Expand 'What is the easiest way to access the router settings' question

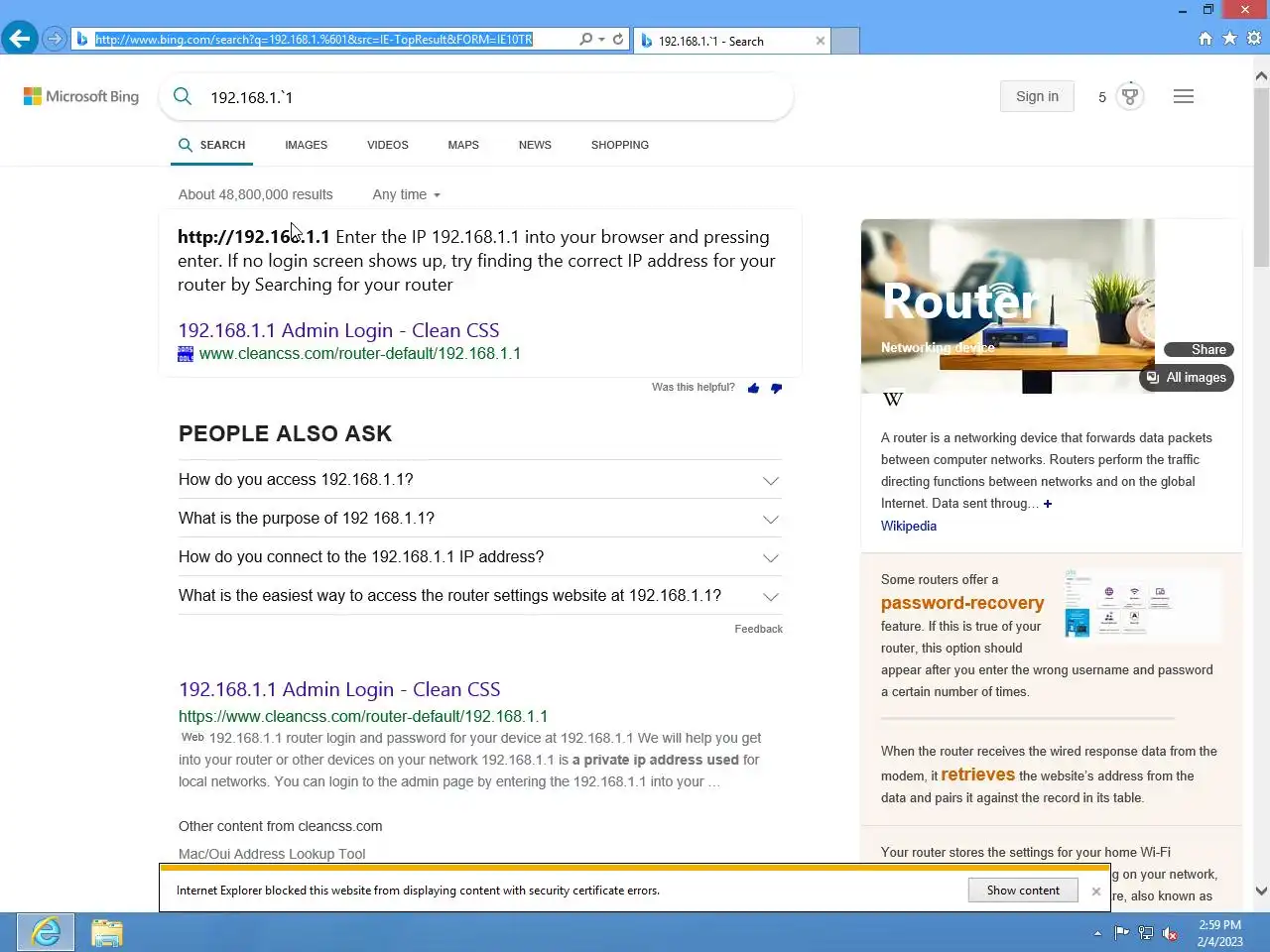click(480, 595)
